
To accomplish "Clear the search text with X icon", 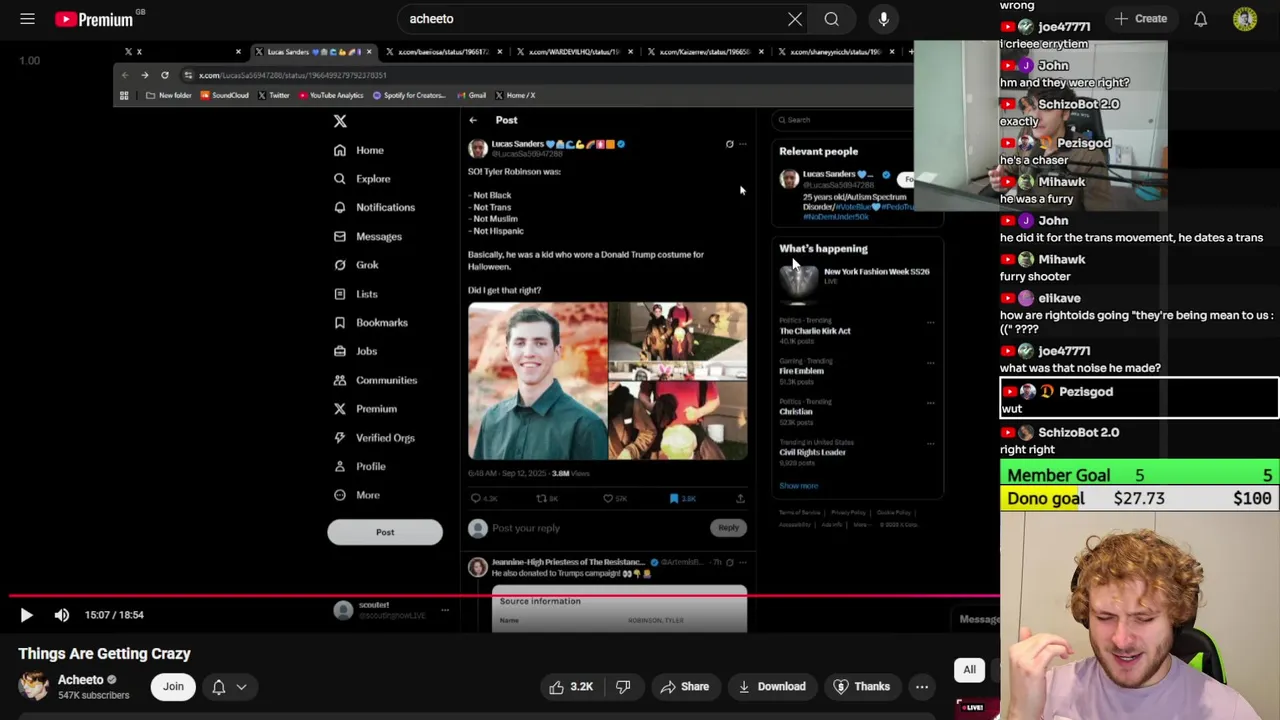I will click(x=795, y=19).
